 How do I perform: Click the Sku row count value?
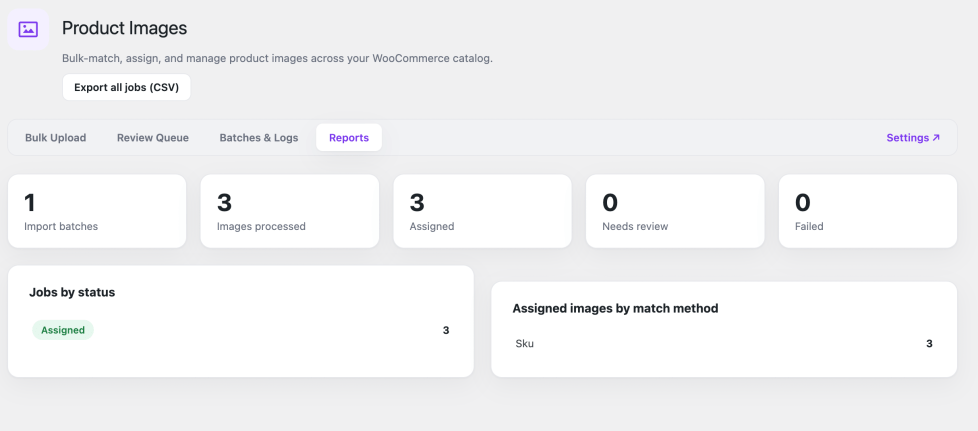click(929, 344)
